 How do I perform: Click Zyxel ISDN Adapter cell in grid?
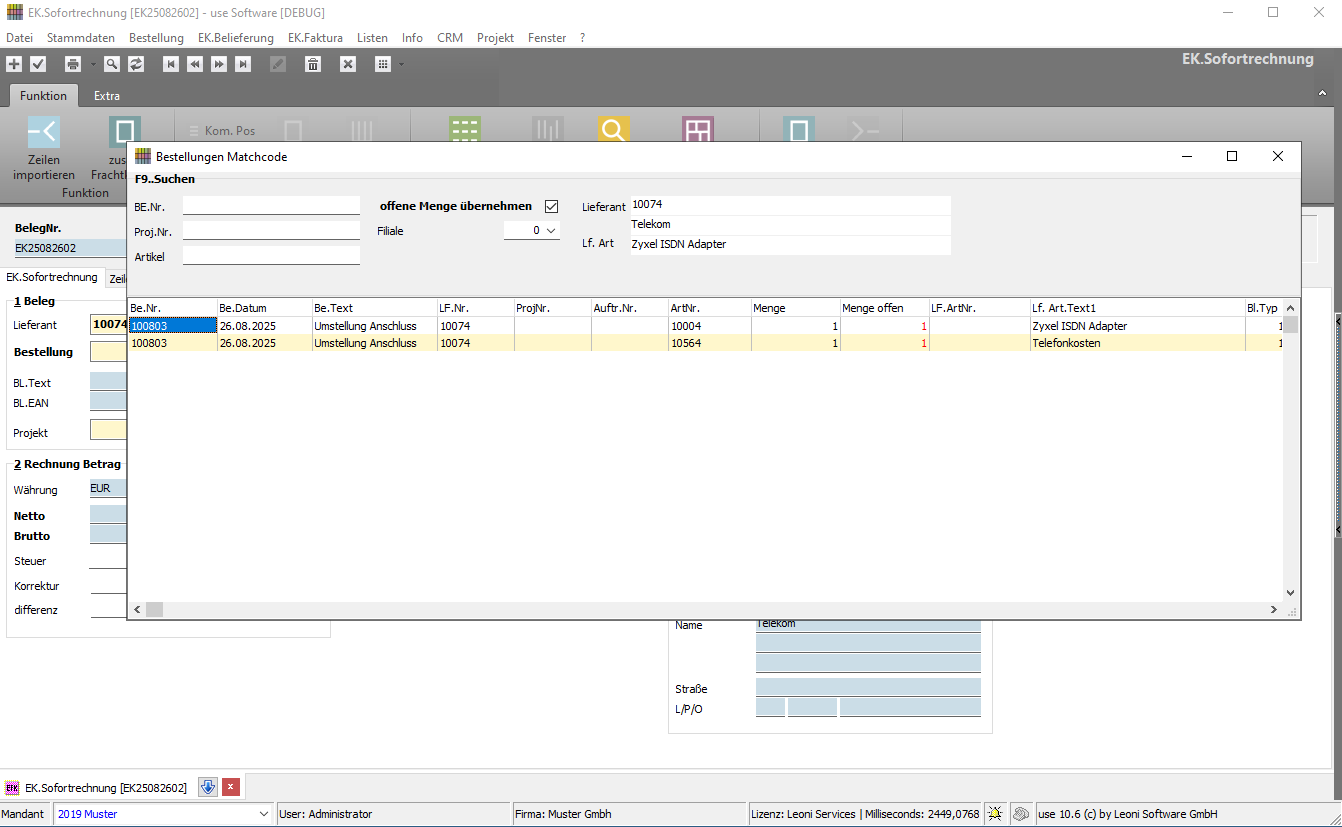[1137, 326]
